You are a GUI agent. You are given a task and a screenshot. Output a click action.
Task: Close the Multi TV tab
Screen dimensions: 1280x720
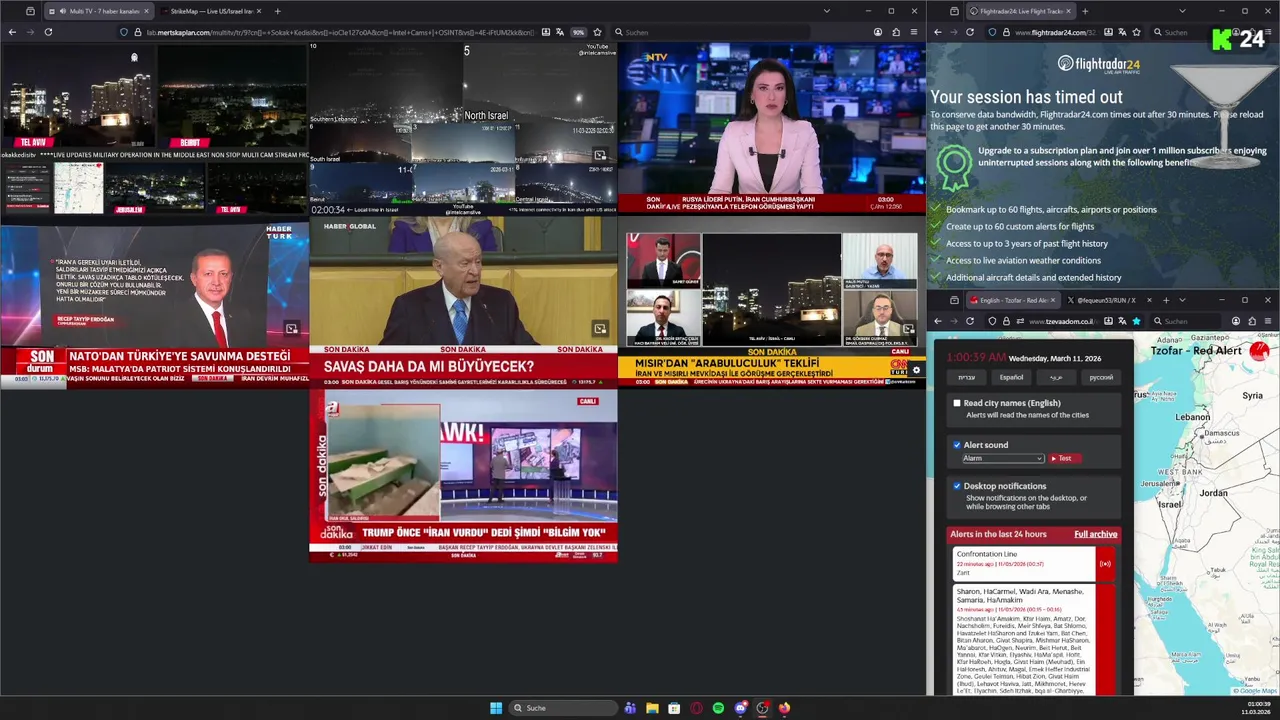(145, 11)
